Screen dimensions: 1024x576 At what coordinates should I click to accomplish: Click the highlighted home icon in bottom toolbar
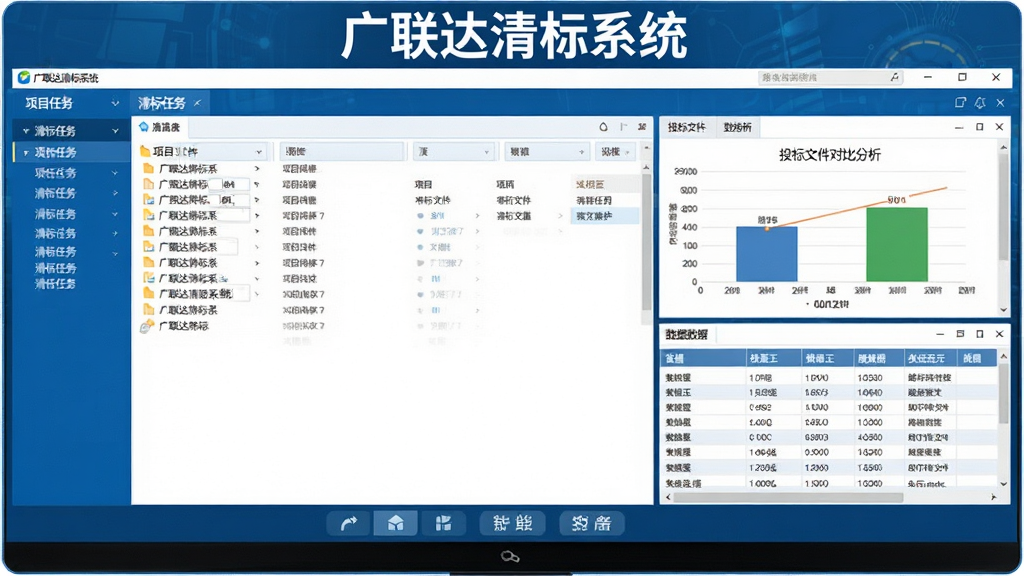pyautogui.click(x=396, y=523)
